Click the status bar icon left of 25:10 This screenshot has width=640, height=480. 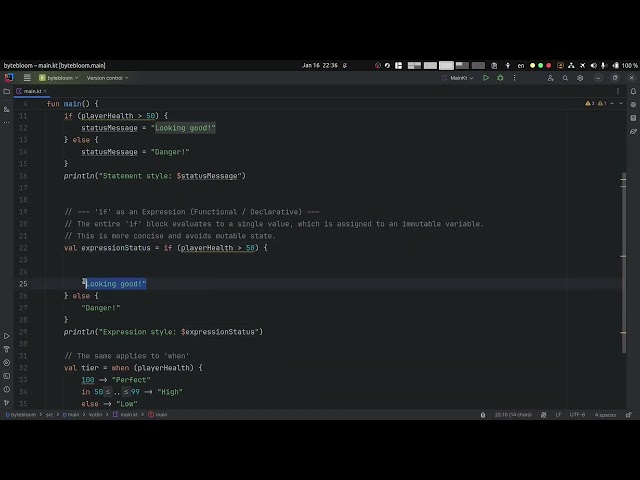pos(483,415)
